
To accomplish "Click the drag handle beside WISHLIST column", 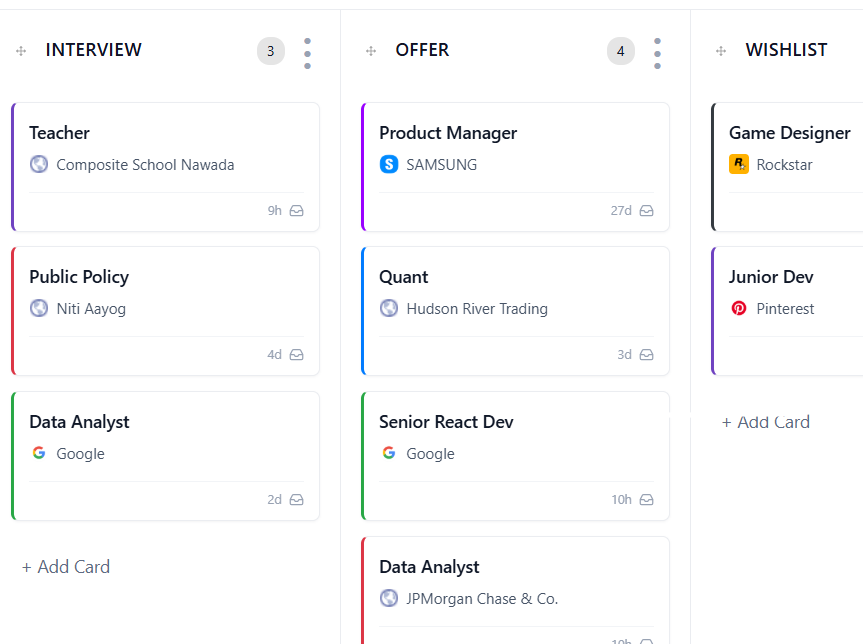I will (x=721, y=51).
